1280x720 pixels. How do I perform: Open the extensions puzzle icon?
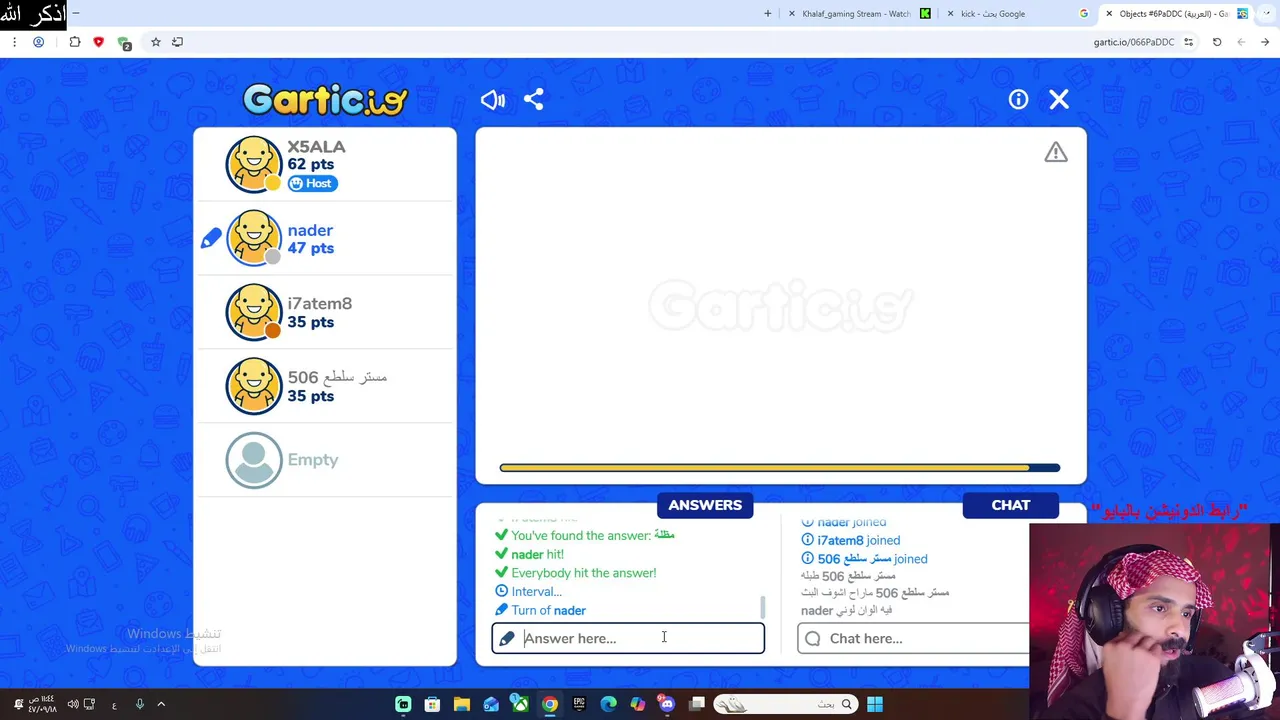pos(75,42)
